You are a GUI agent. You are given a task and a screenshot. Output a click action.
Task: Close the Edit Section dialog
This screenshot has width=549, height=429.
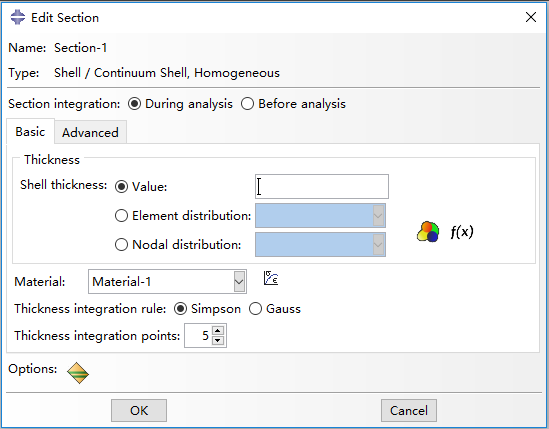pos(531,17)
